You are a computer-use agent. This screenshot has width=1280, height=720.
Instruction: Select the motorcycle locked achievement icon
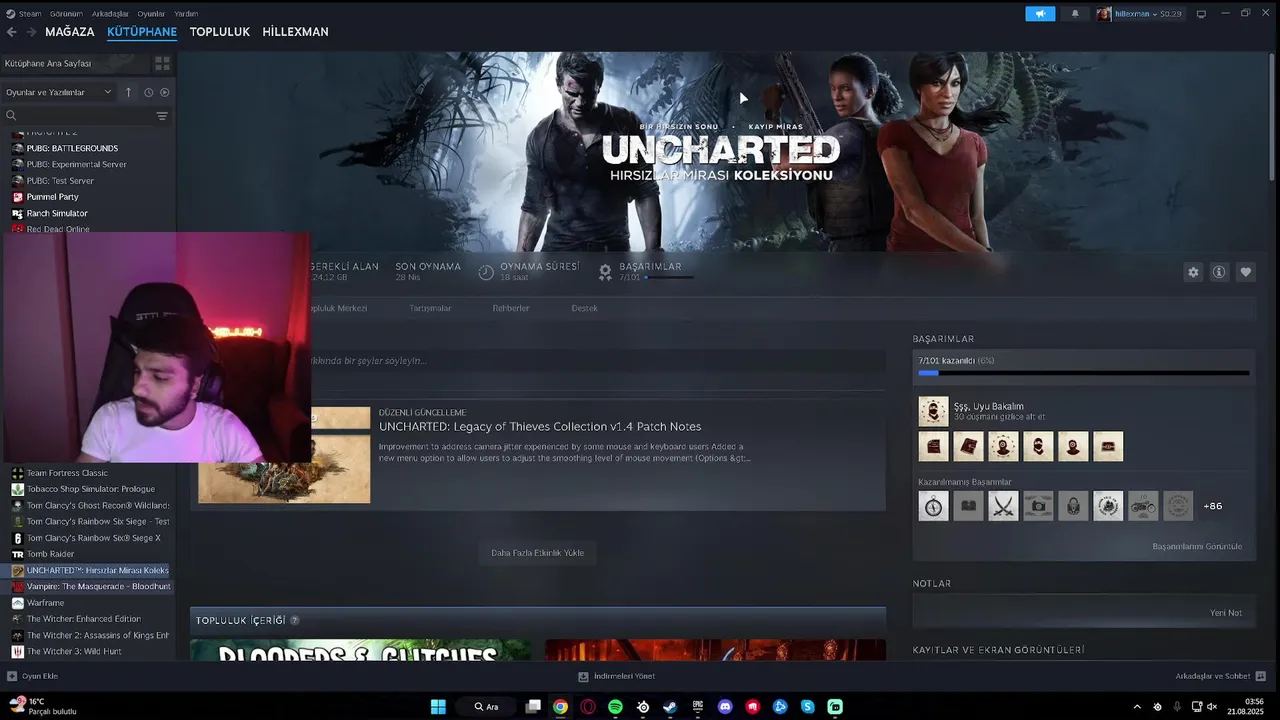tap(1143, 506)
